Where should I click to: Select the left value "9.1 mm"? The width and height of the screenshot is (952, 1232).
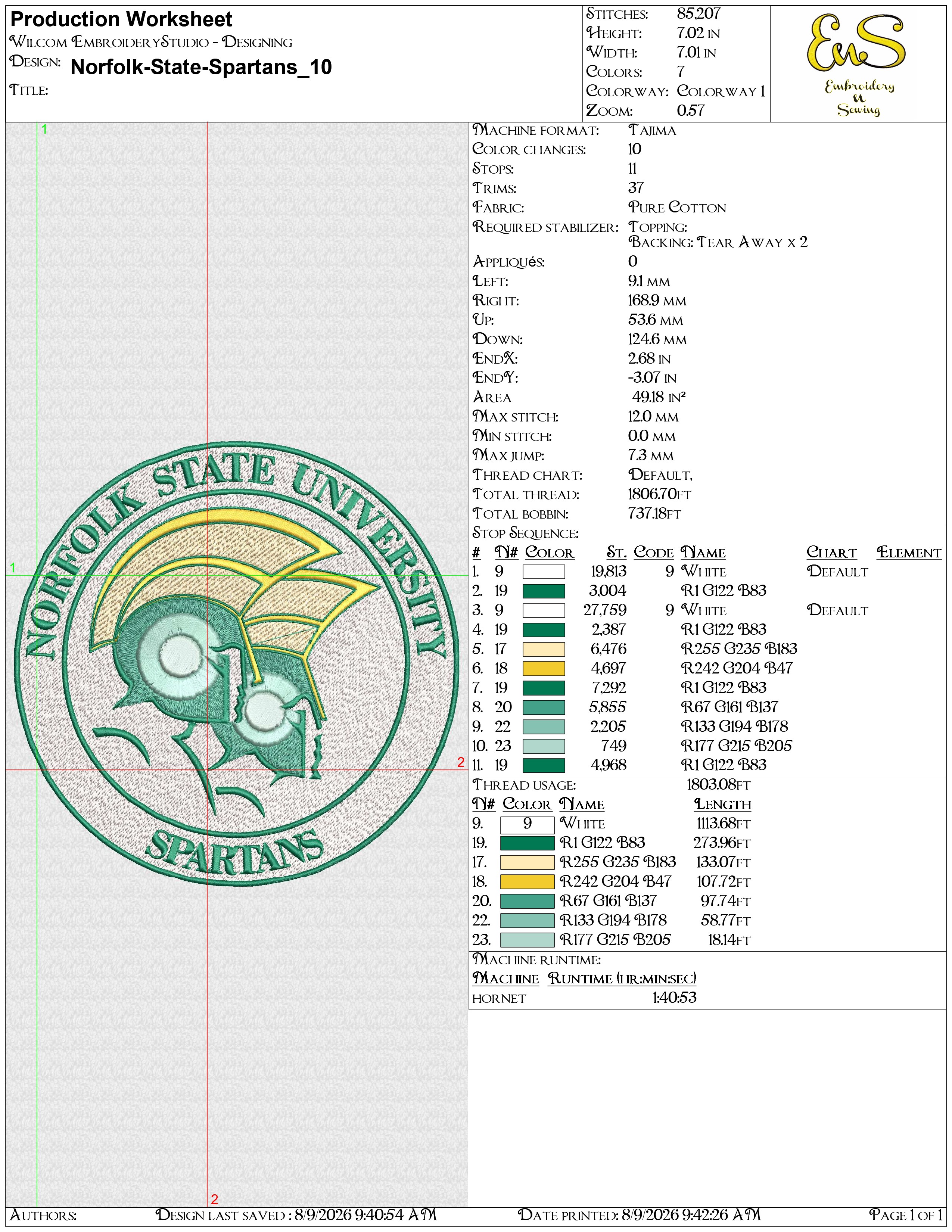(x=649, y=281)
